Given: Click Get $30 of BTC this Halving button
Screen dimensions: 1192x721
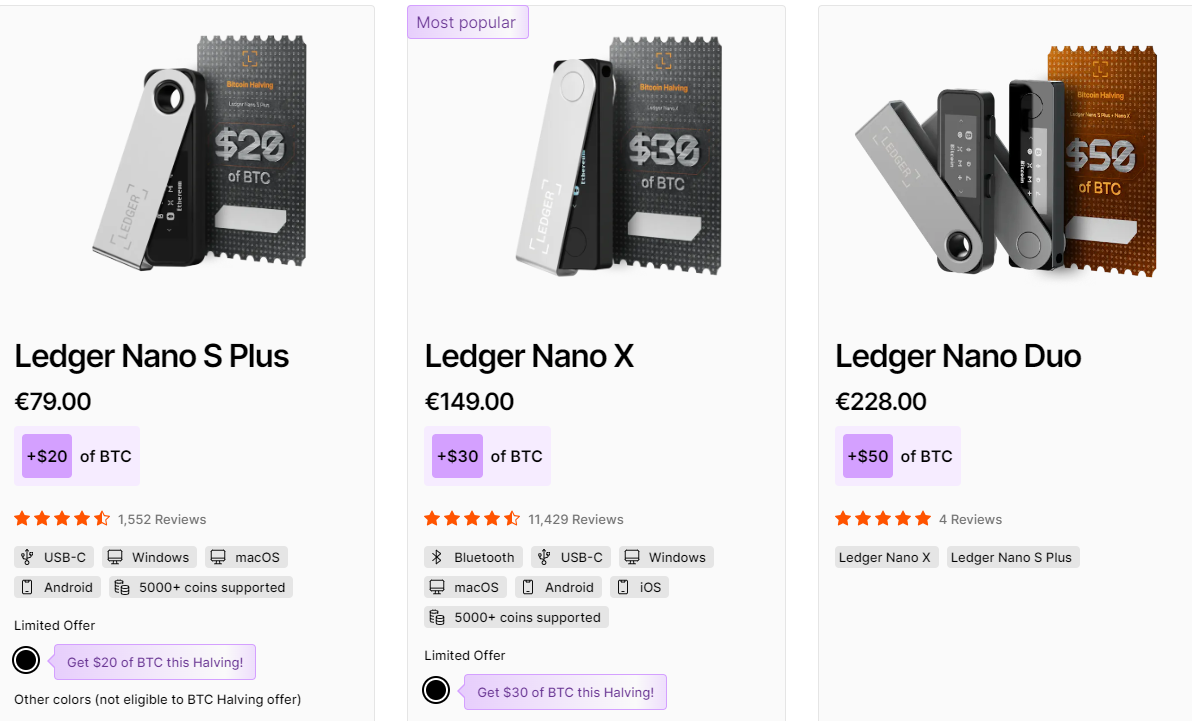Looking at the screenshot, I should (x=565, y=692).
